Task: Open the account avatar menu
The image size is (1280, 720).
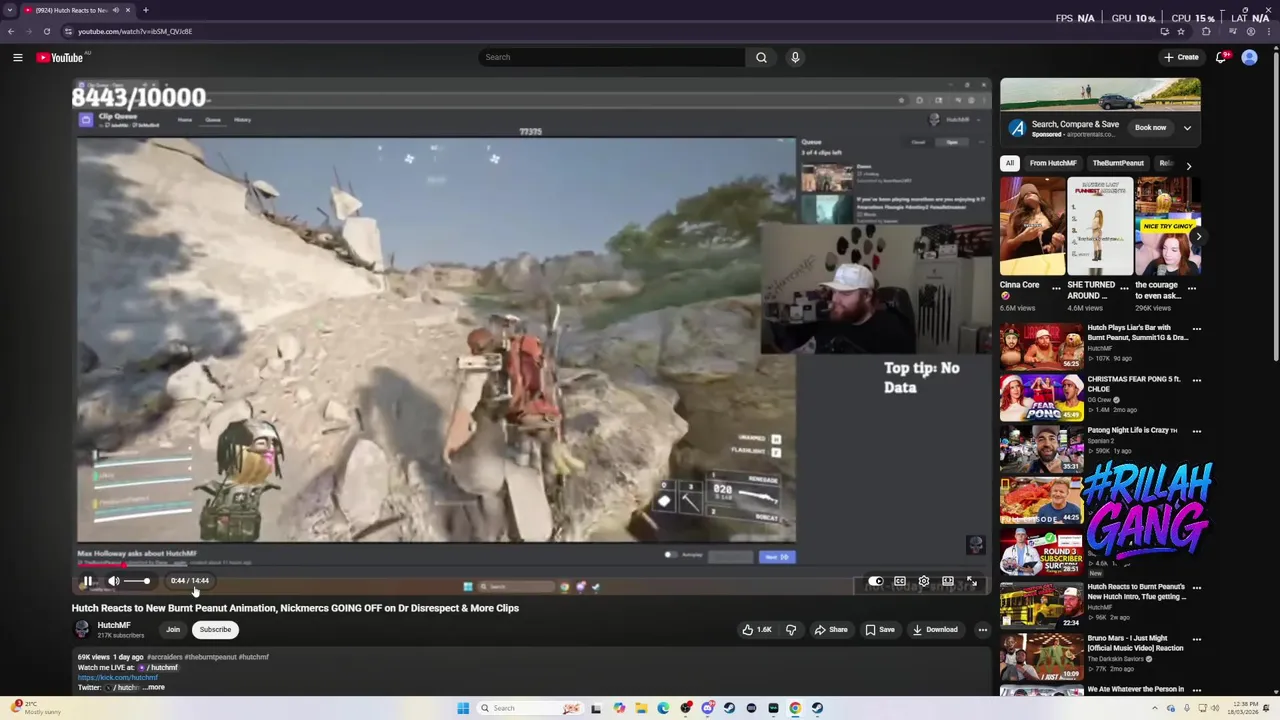Action: pyautogui.click(x=1249, y=57)
